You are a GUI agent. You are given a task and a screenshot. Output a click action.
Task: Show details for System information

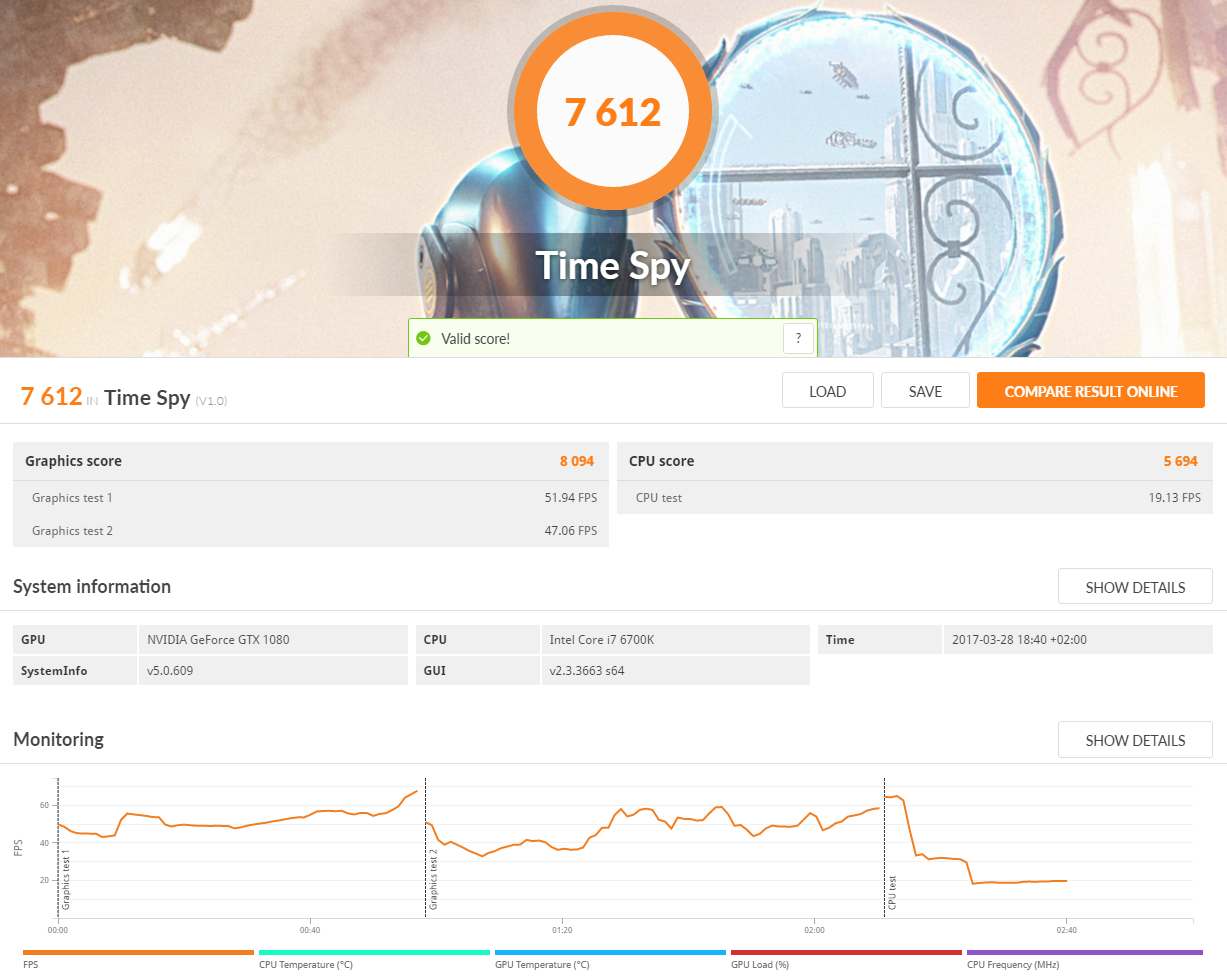1135,587
